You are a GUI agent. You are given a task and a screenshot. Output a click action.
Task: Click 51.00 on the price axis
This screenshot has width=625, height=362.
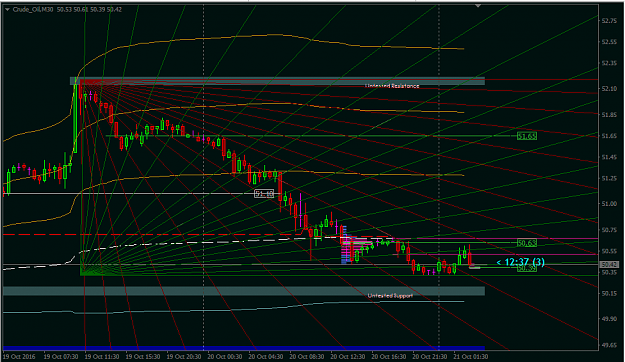(x=609, y=204)
